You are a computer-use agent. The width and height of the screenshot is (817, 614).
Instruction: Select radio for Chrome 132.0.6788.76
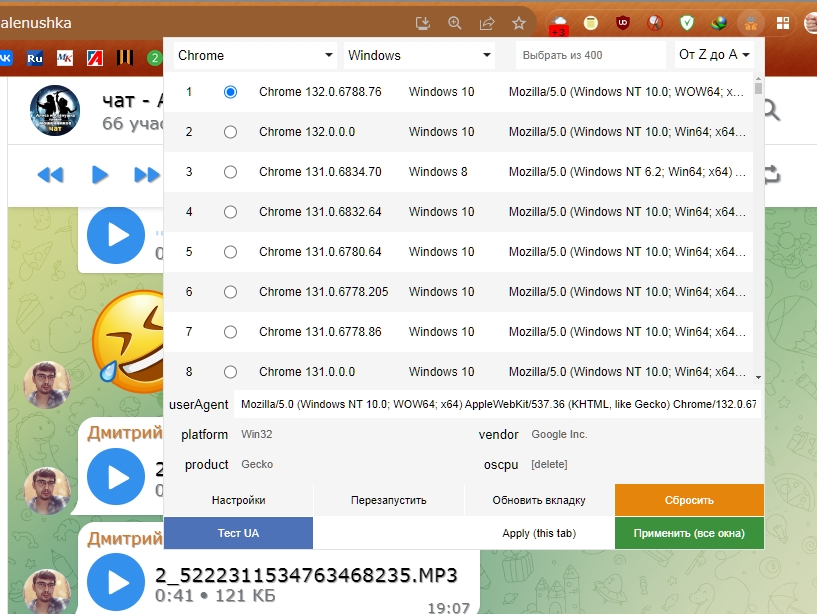230,92
